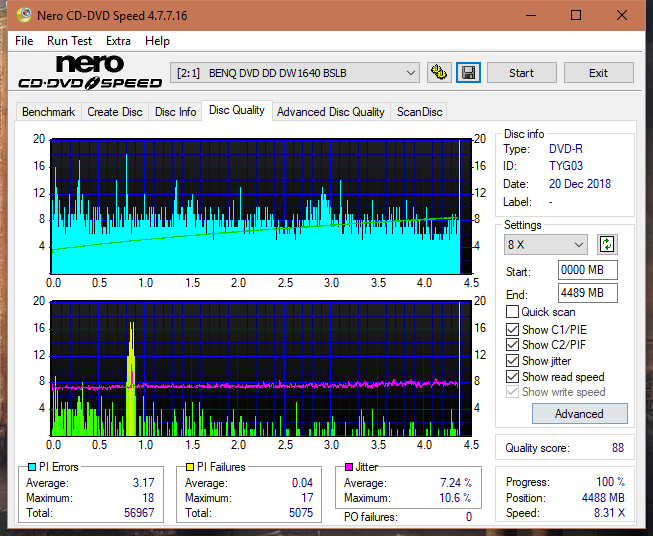The height and width of the screenshot is (536, 653).
Task: Toggle Show C2/PIF checkbox
Action: pyautogui.click(x=512, y=345)
